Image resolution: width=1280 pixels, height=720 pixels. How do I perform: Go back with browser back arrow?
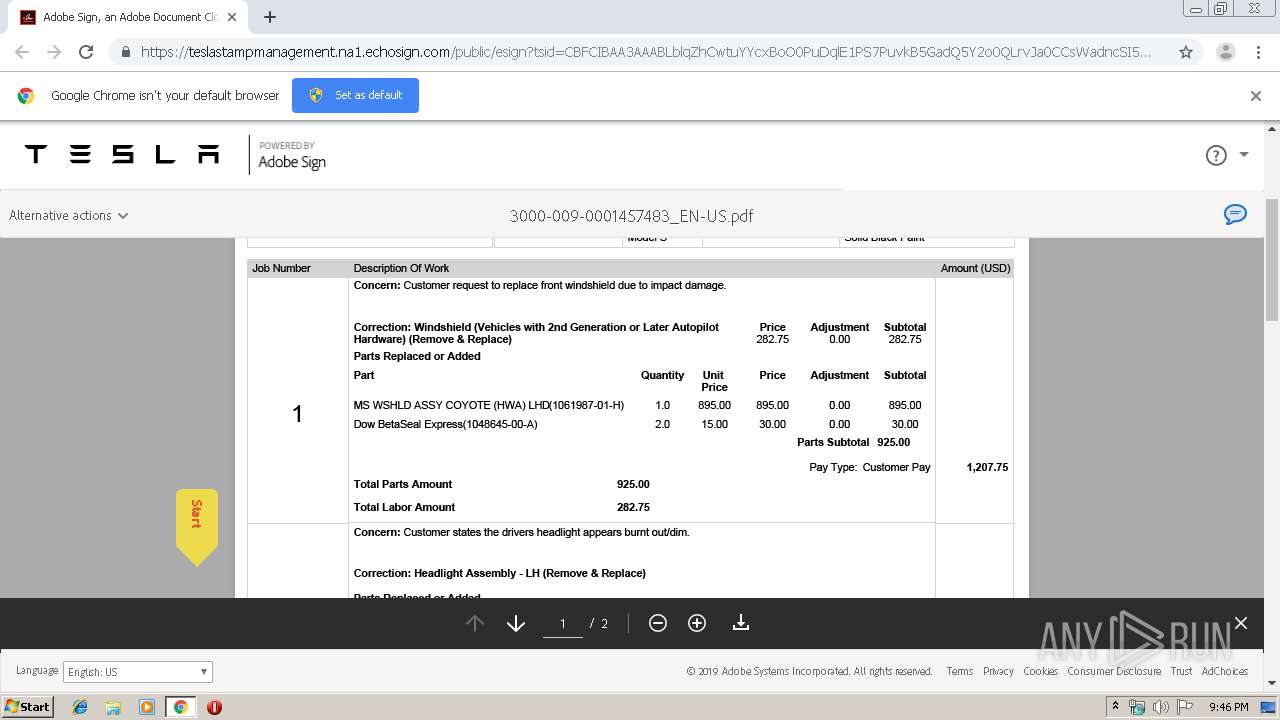coord(22,52)
